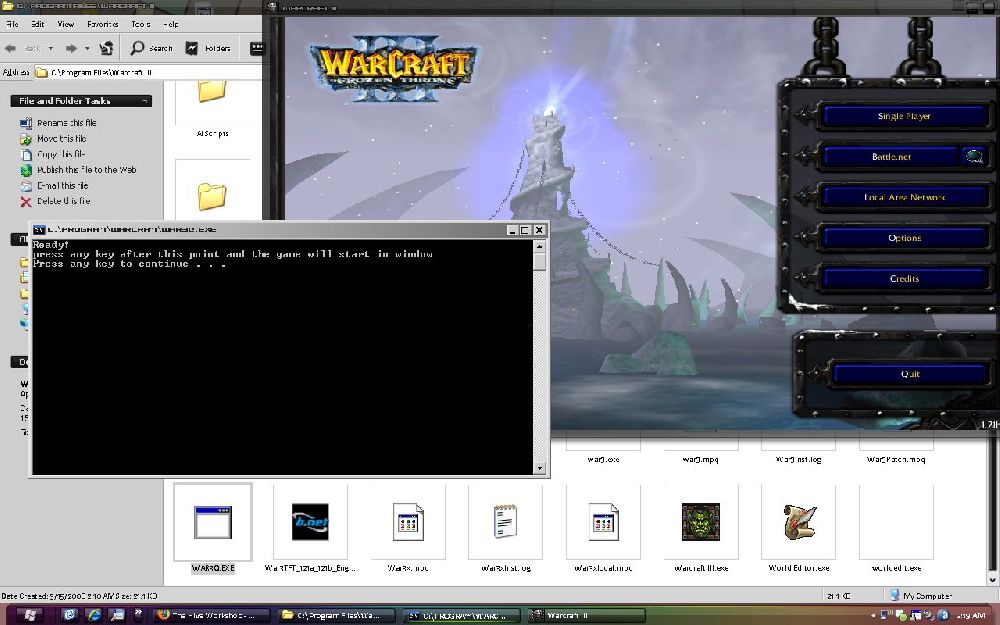
Task: Expand hidden system tray icons arrow
Action: pos(873,615)
